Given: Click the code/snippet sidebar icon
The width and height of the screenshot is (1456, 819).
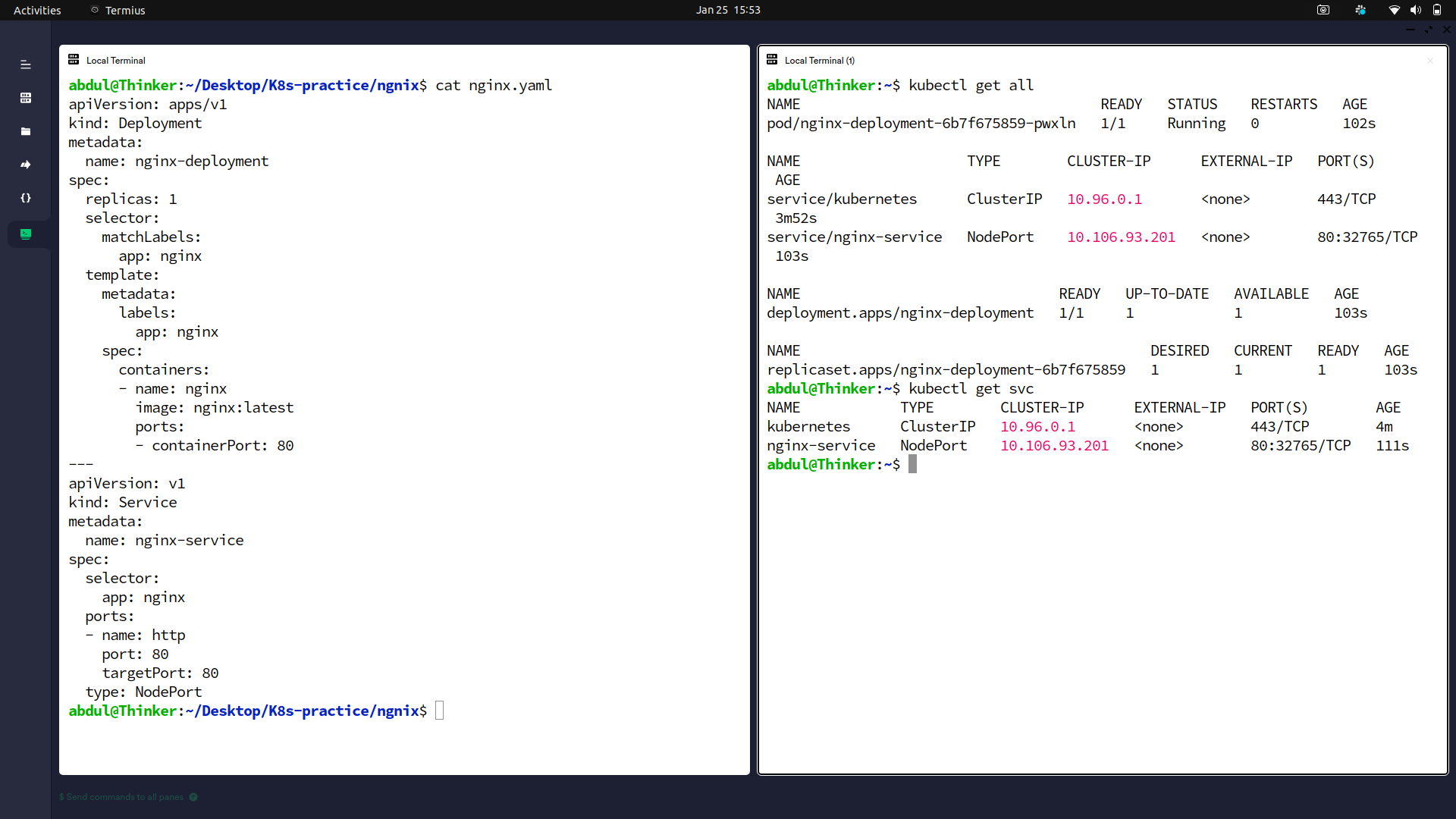Looking at the screenshot, I should [26, 198].
